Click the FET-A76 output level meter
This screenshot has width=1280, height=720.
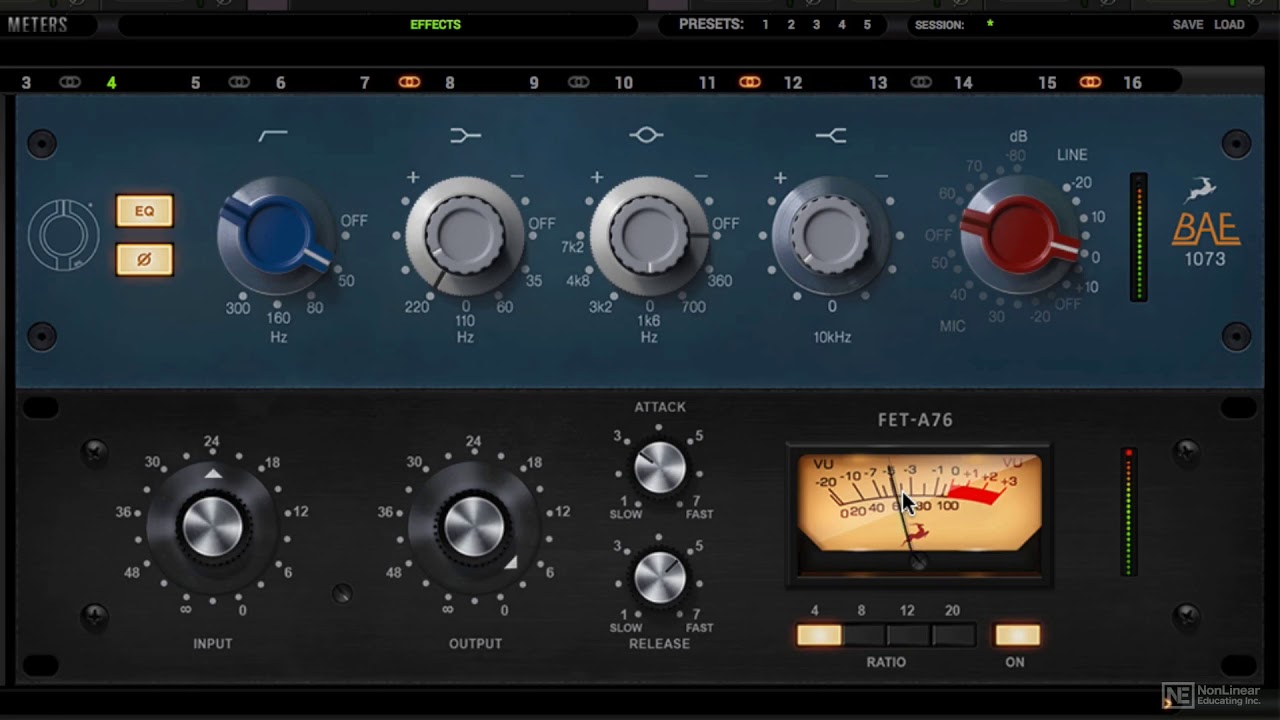[1129, 512]
